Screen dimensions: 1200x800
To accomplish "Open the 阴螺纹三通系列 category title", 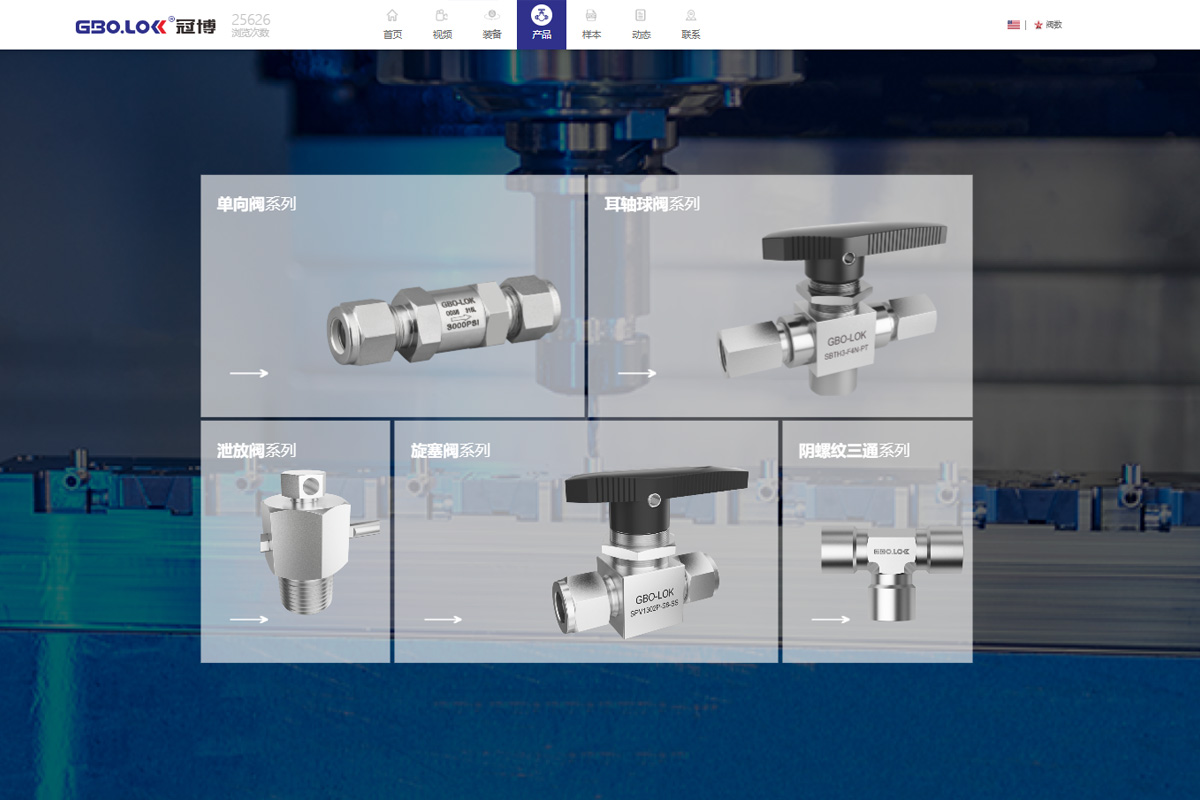I will pyautogui.click(x=853, y=451).
